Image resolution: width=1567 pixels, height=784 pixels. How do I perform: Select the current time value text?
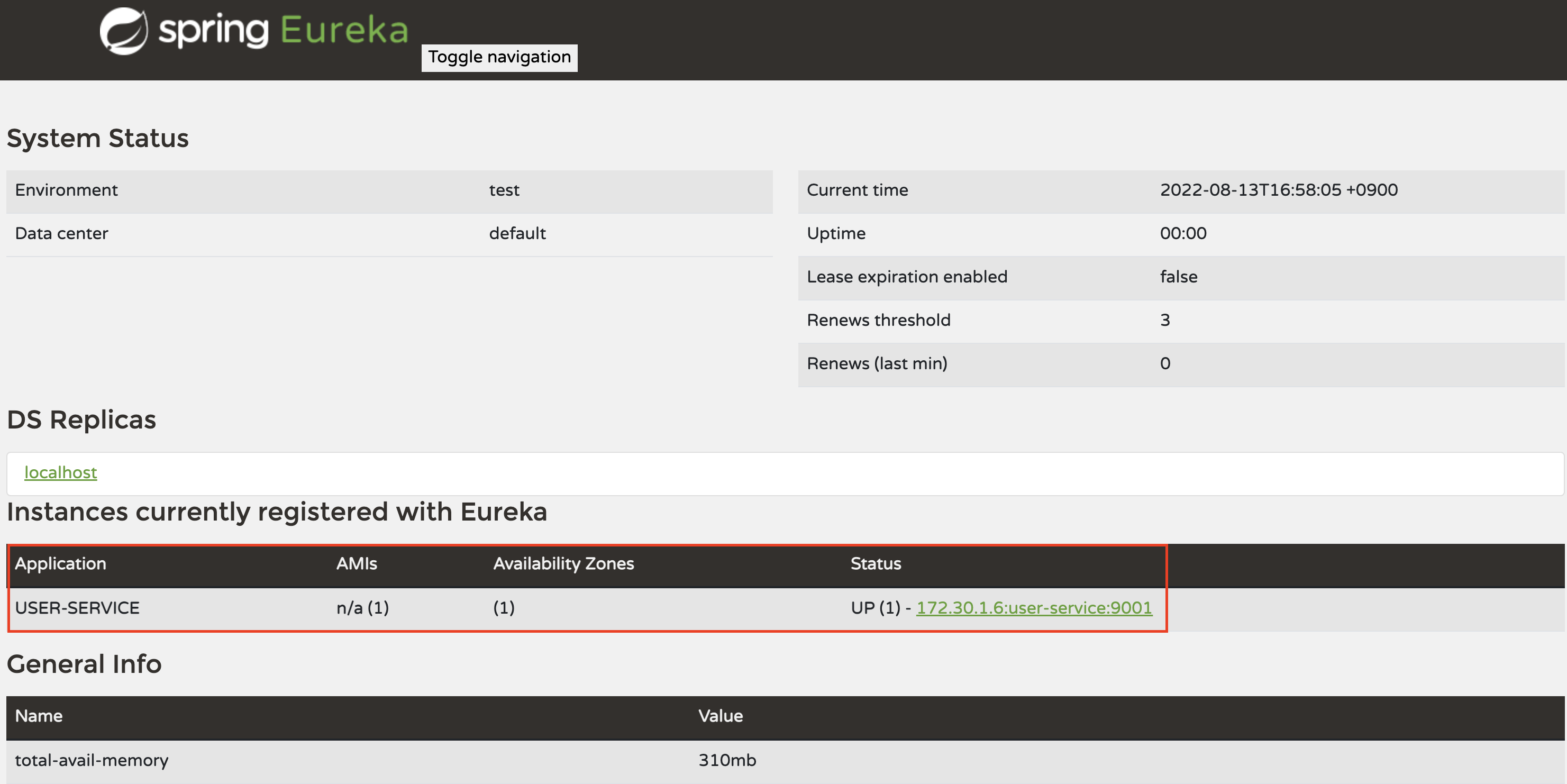1278,190
